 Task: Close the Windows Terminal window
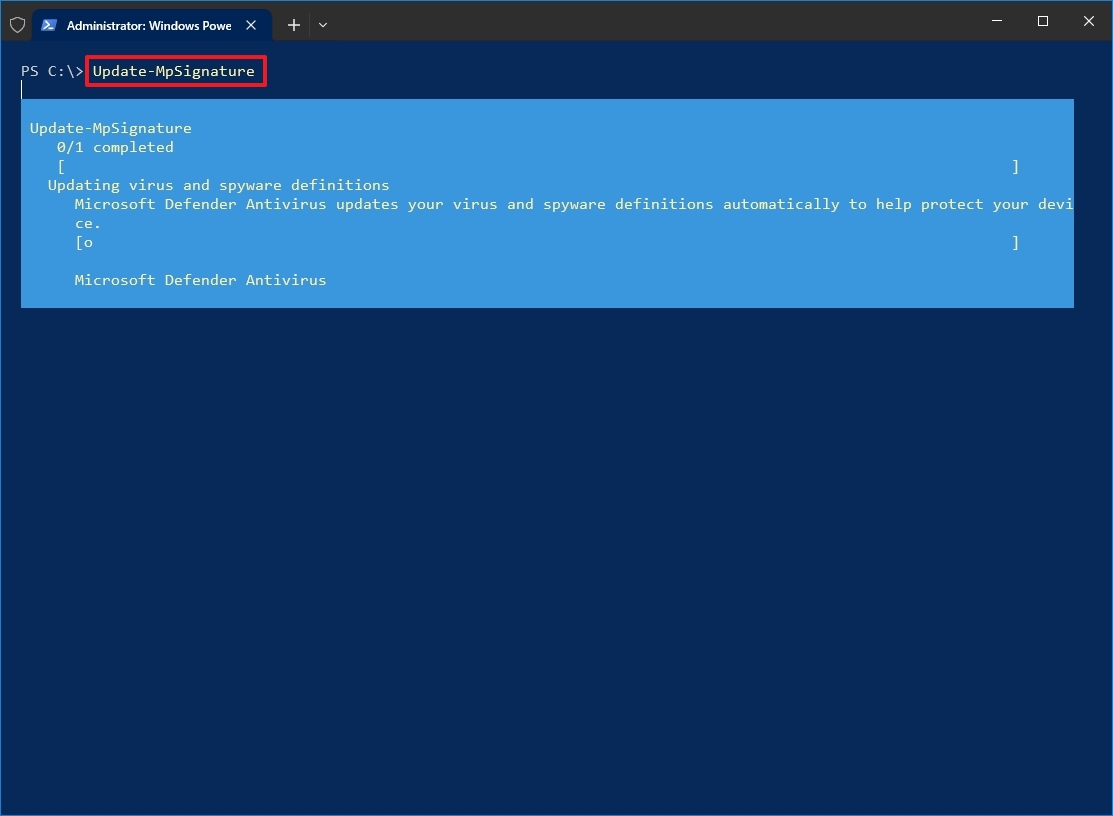1089,21
